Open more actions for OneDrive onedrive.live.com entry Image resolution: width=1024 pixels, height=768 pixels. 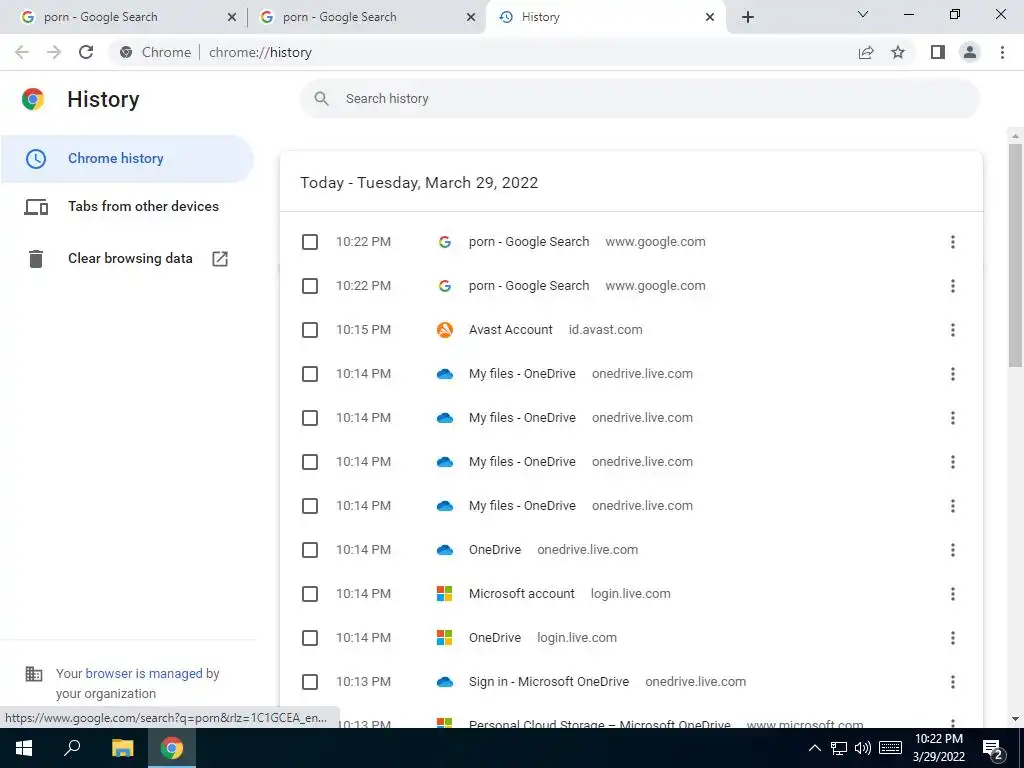pos(953,550)
